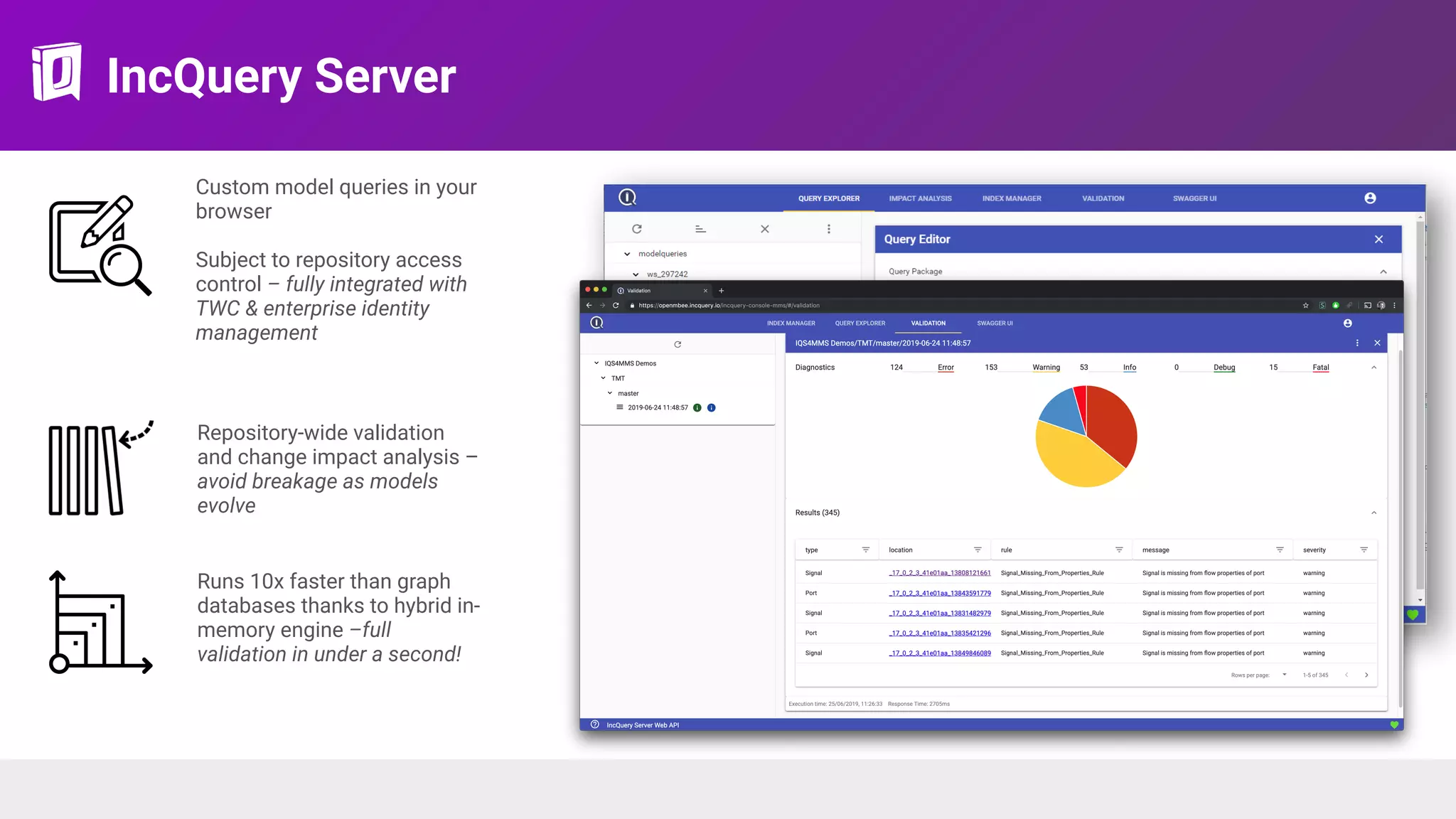1456x819 pixels.
Task: Click the IncQuery logo in Validation window header
Action: pyautogui.click(x=596, y=323)
